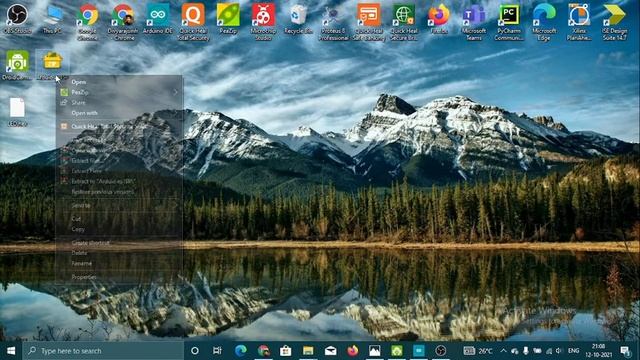This screenshot has width=640, height=360.
Task: Open the notification Action Center icon
Action: click(625, 351)
